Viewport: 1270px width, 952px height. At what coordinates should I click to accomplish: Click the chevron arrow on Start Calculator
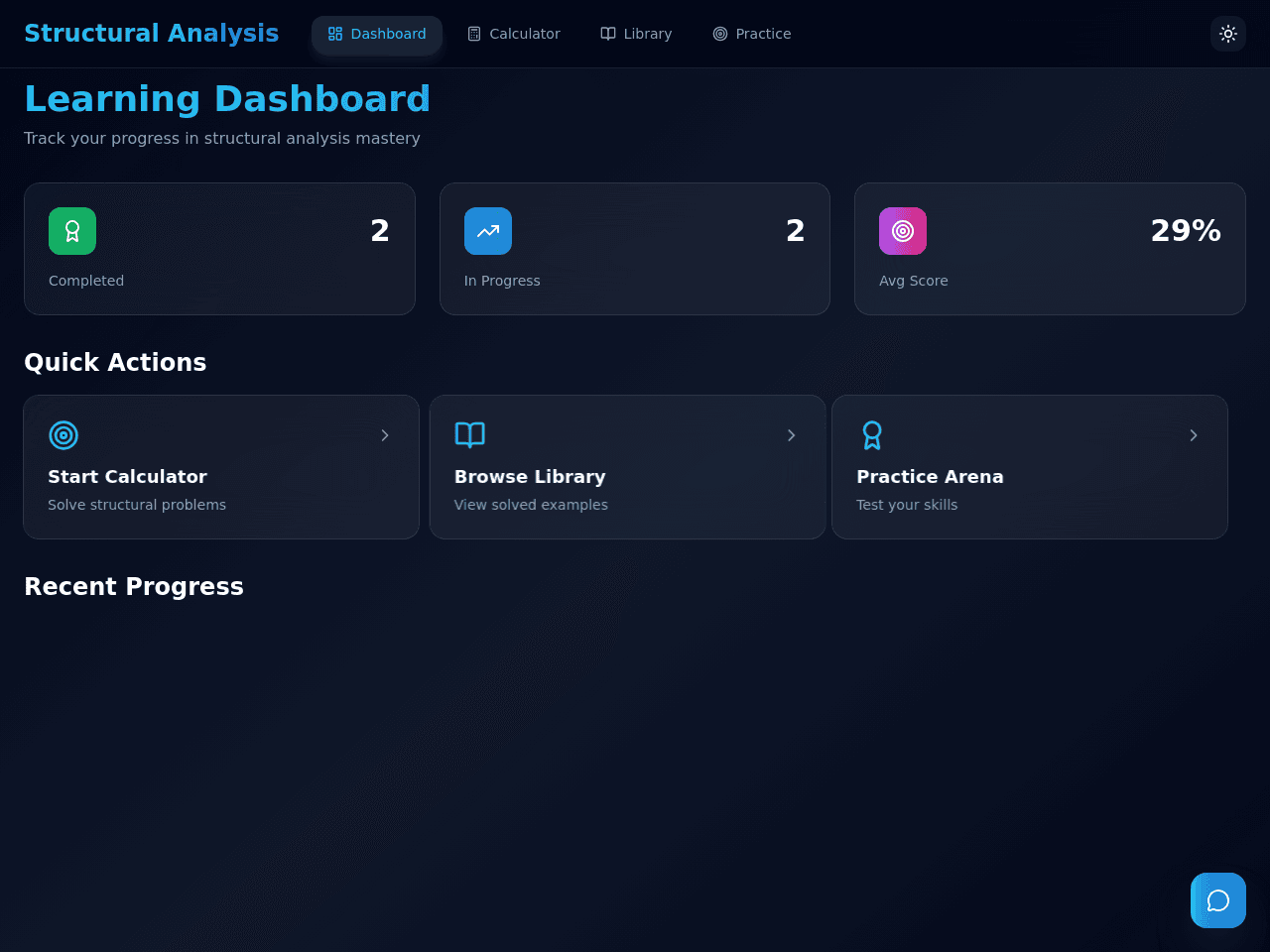[385, 435]
